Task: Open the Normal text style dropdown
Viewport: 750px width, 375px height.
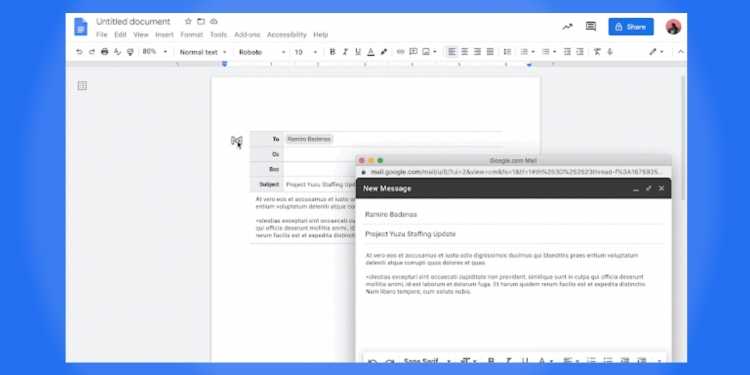Action: [203, 52]
